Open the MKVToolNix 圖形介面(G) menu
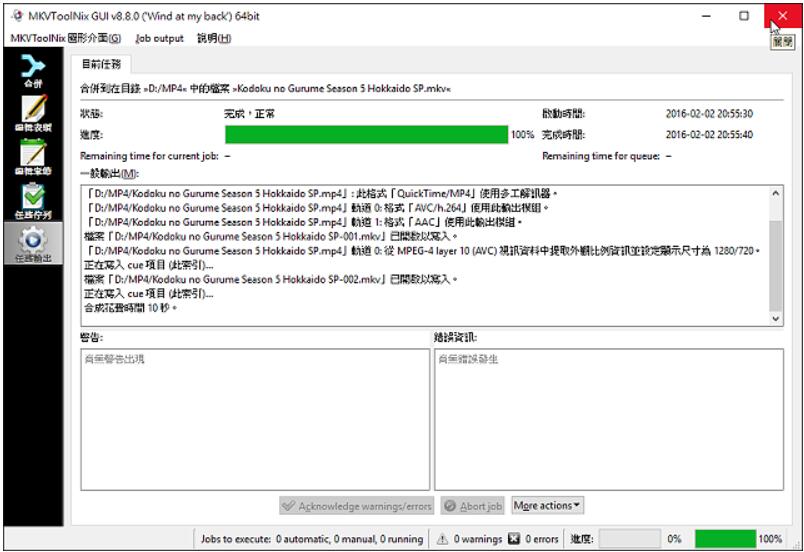 [x=66, y=38]
